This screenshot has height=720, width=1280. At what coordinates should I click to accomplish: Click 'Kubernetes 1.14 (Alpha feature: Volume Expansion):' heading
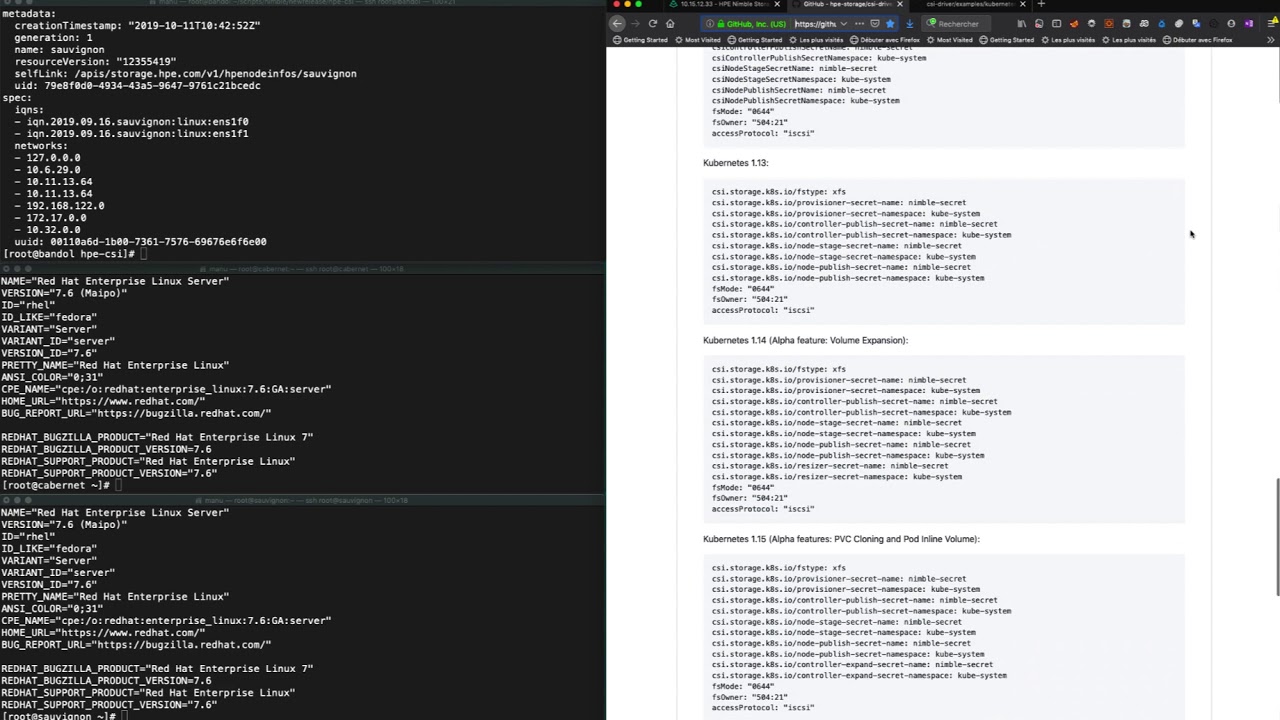pos(805,340)
